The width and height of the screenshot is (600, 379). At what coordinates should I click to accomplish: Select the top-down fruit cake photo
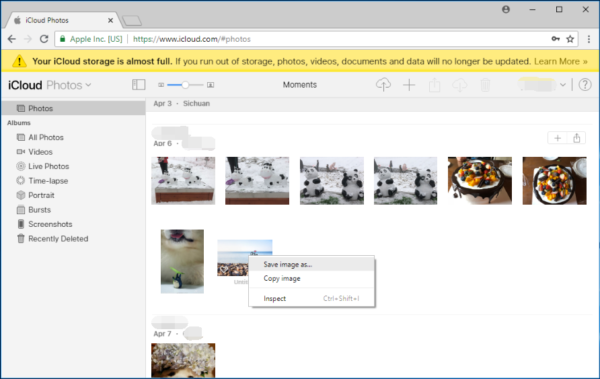pyautogui.click(x=554, y=180)
